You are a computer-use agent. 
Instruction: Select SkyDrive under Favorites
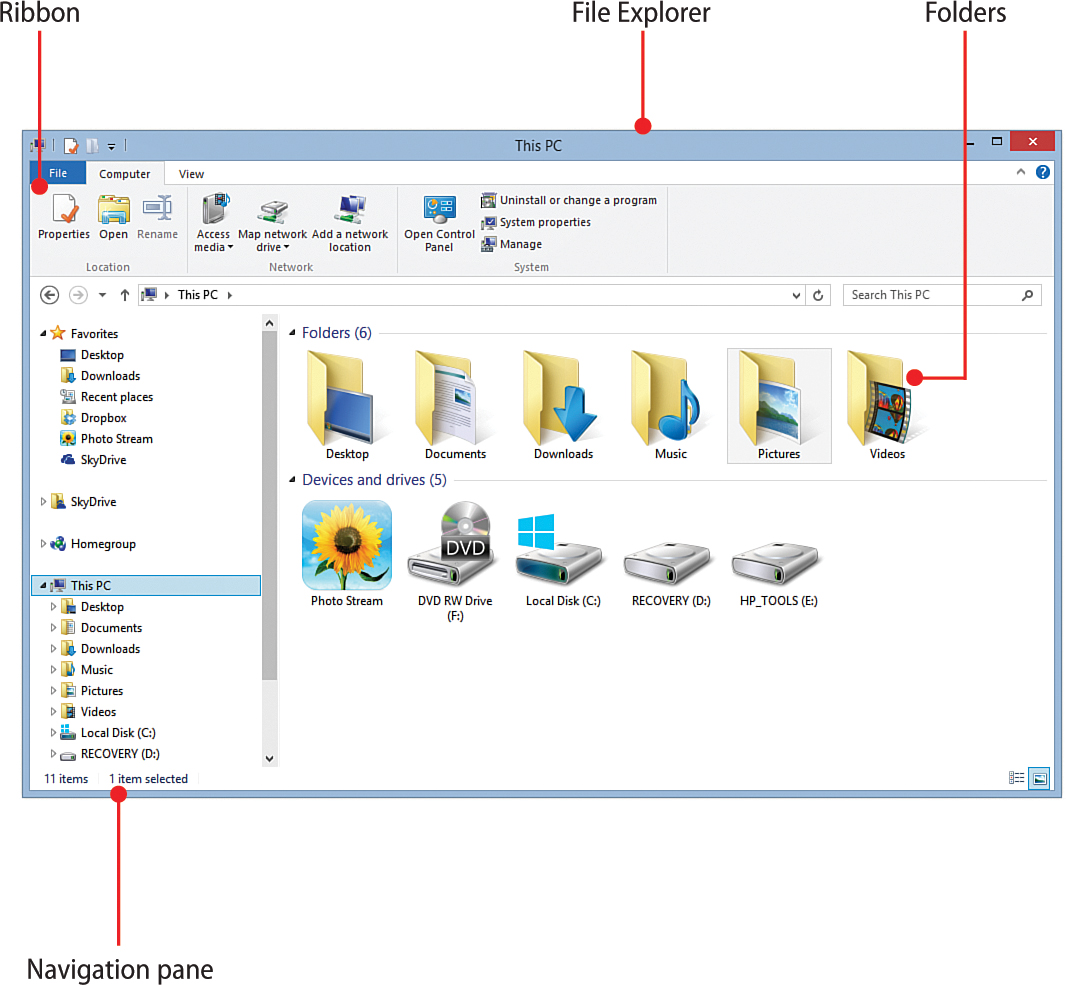pyautogui.click(x=94, y=460)
